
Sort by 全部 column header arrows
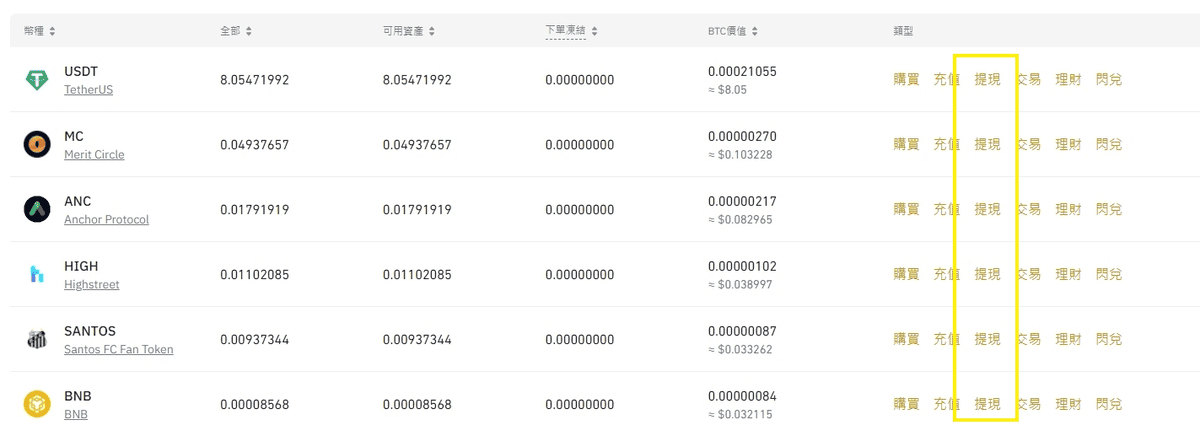pyautogui.click(x=249, y=31)
